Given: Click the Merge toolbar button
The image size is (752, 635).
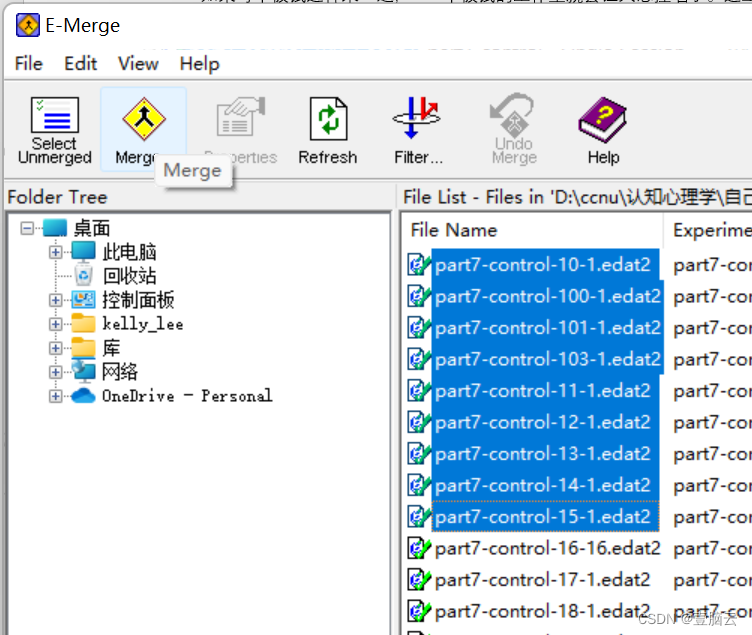Looking at the screenshot, I should [143, 129].
